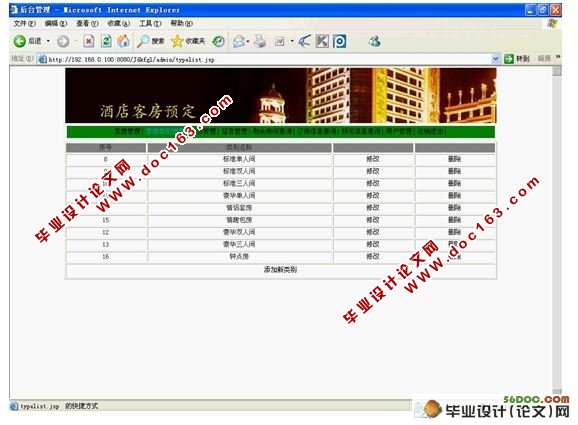Viewport: 578px width, 425px height.
Task: Click the gray K toolbar icon
Action: pyautogui.click(x=322, y=41)
